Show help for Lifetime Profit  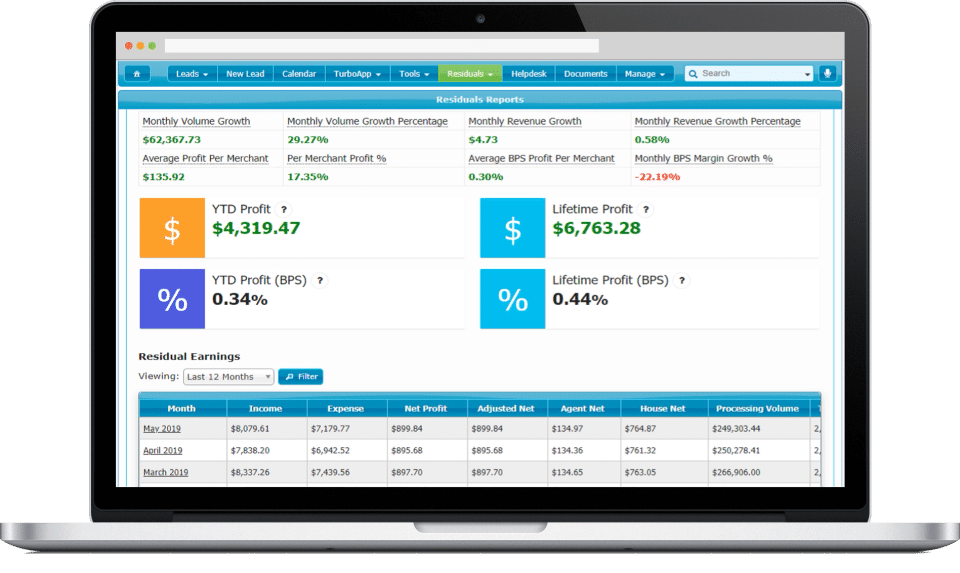(x=645, y=209)
